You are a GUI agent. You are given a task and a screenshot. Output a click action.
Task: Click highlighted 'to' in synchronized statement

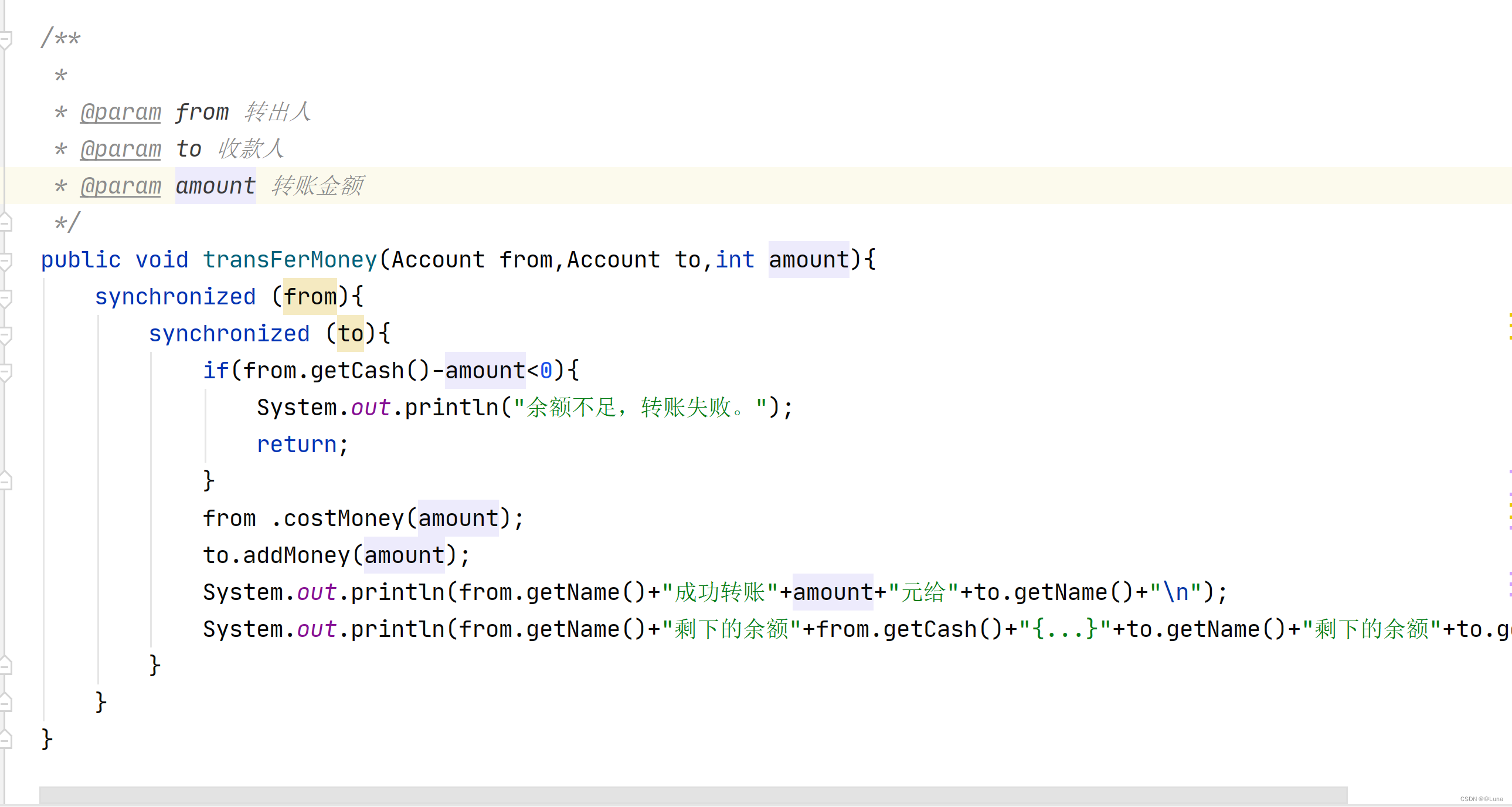351,334
